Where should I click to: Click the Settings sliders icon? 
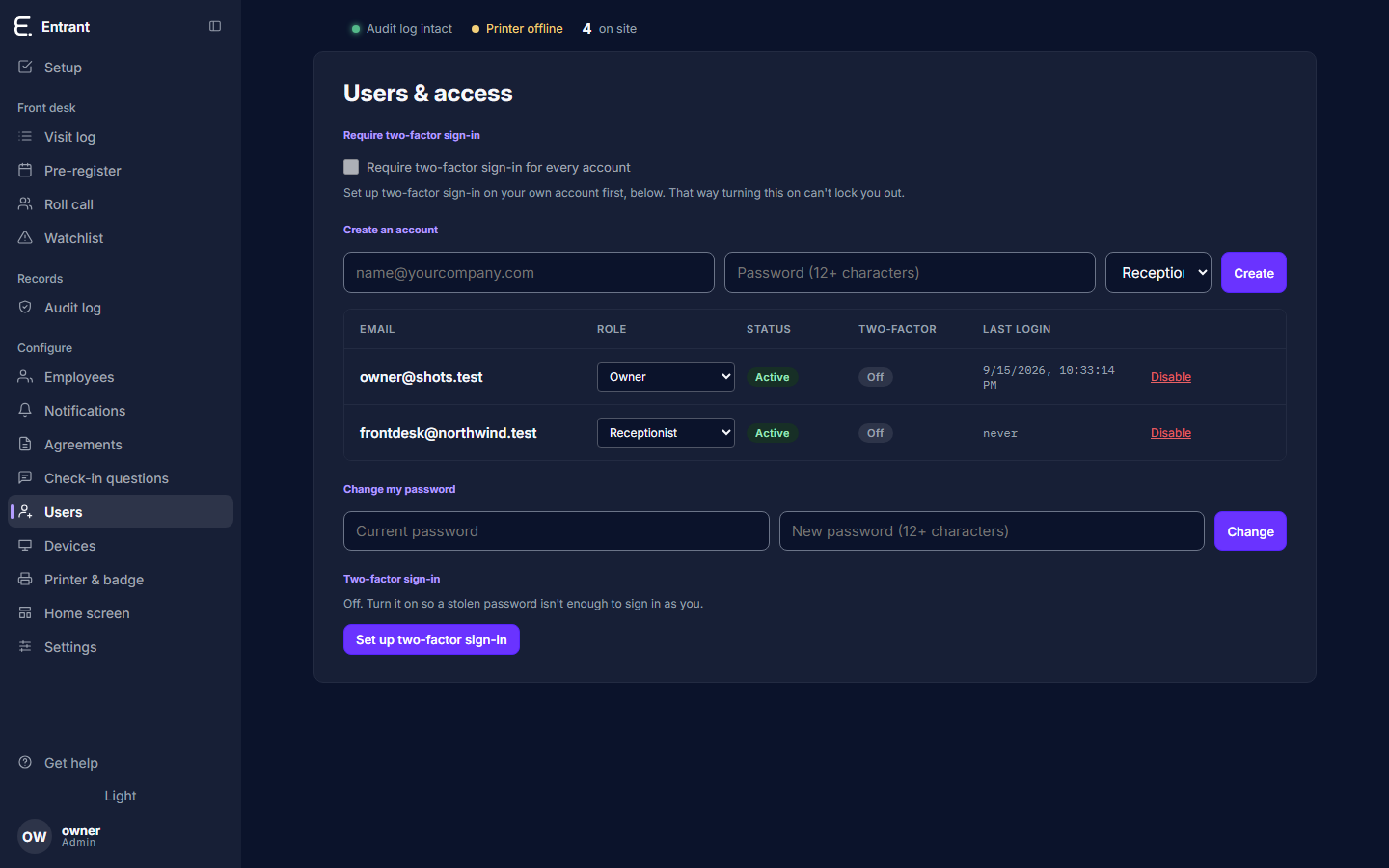25,646
